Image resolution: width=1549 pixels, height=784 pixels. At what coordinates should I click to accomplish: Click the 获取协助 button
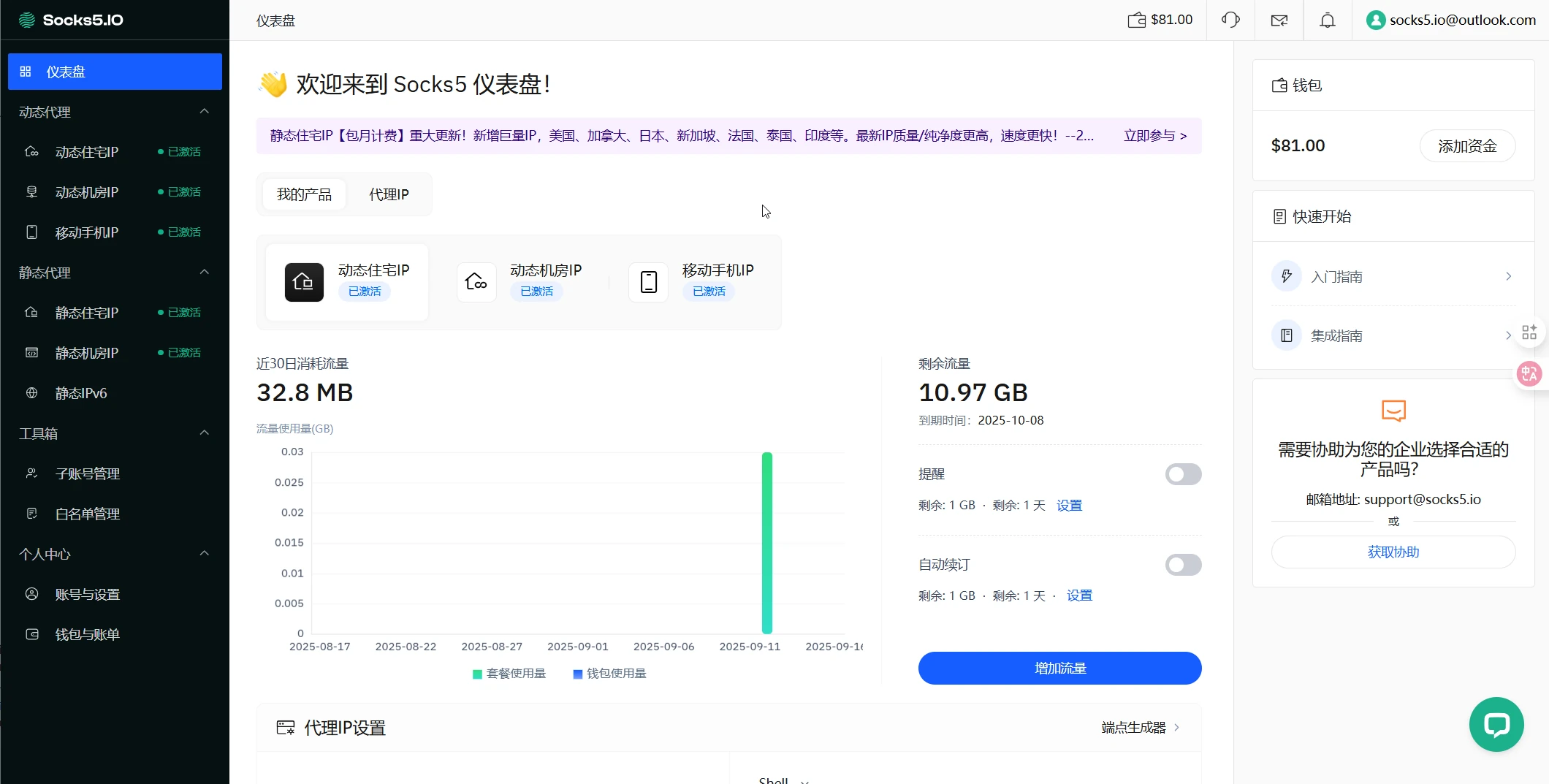[1393, 552]
